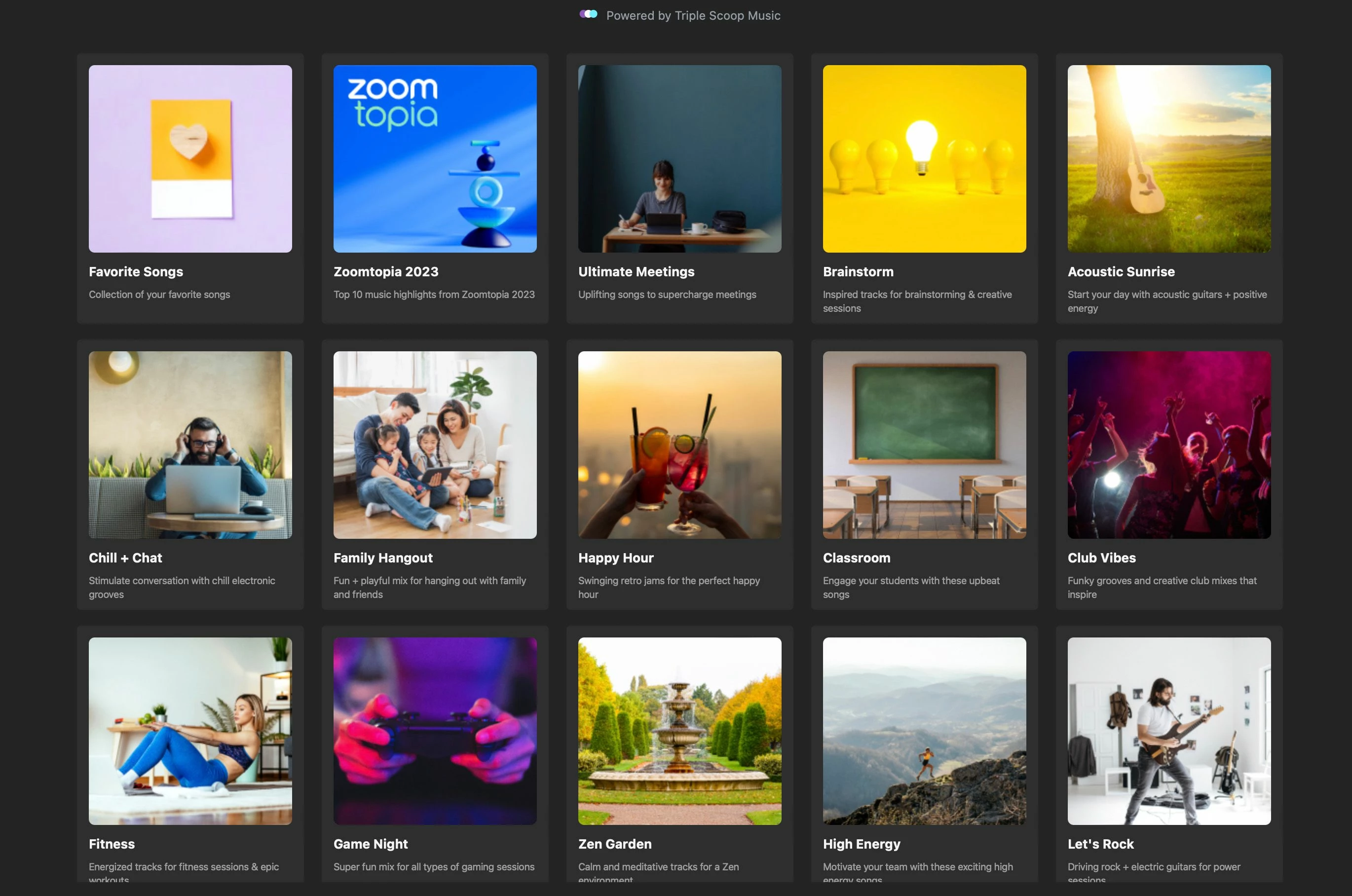Screen dimensions: 1352x896
Task: Select the Club Vibes playlist image
Action: [1168, 445]
